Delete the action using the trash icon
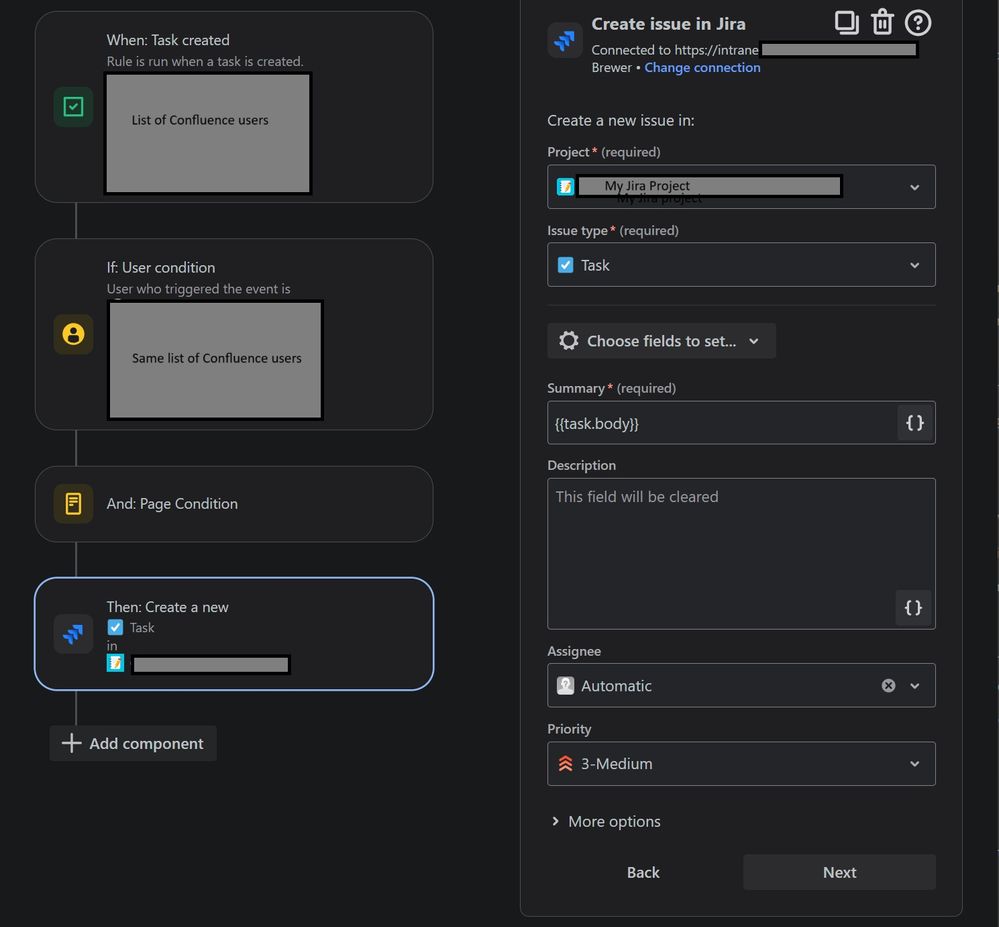This screenshot has height=927, width=999. tap(882, 20)
